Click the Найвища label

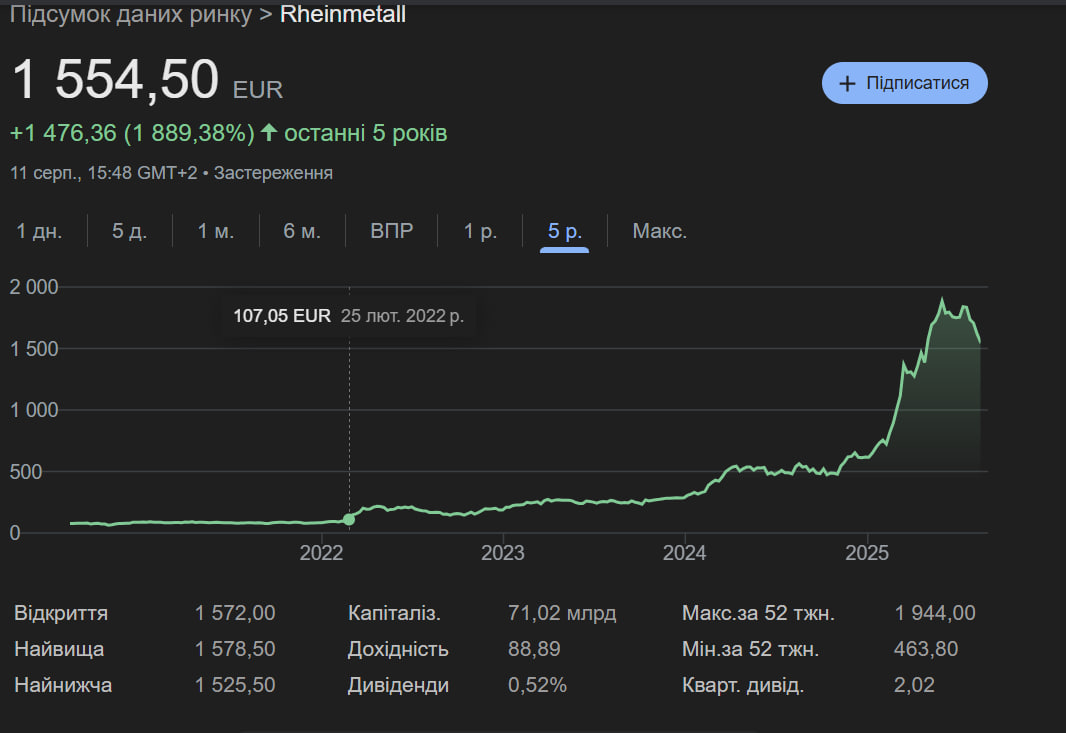point(59,649)
